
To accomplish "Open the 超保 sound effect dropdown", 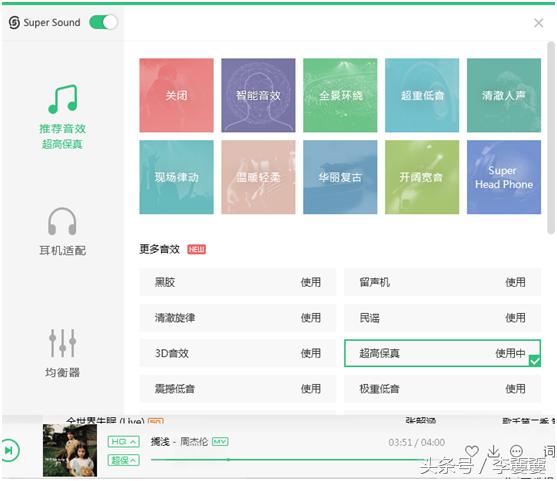I will [123, 460].
